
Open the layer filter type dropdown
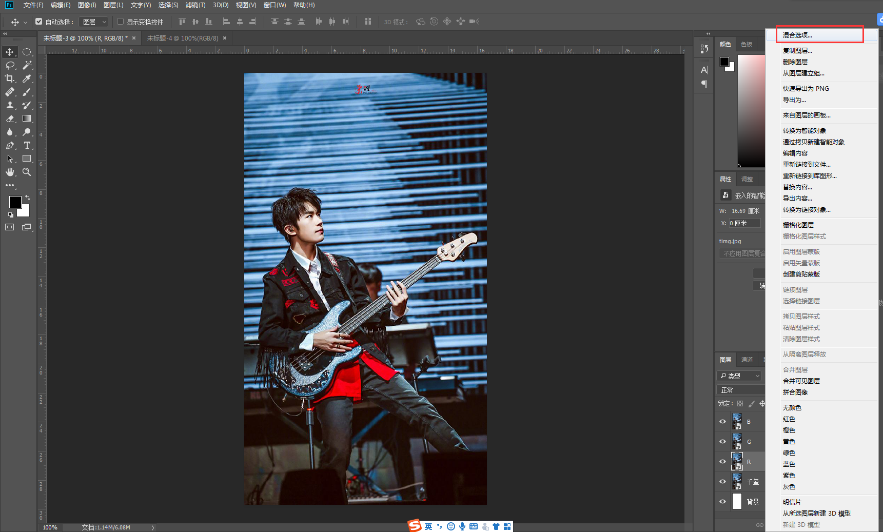click(739, 375)
